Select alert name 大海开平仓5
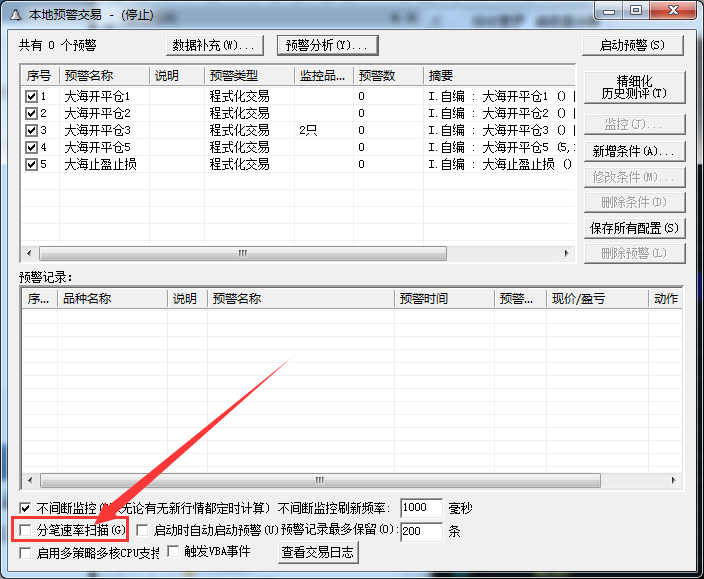The height and width of the screenshot is (579, 704). tap(97, 147)
